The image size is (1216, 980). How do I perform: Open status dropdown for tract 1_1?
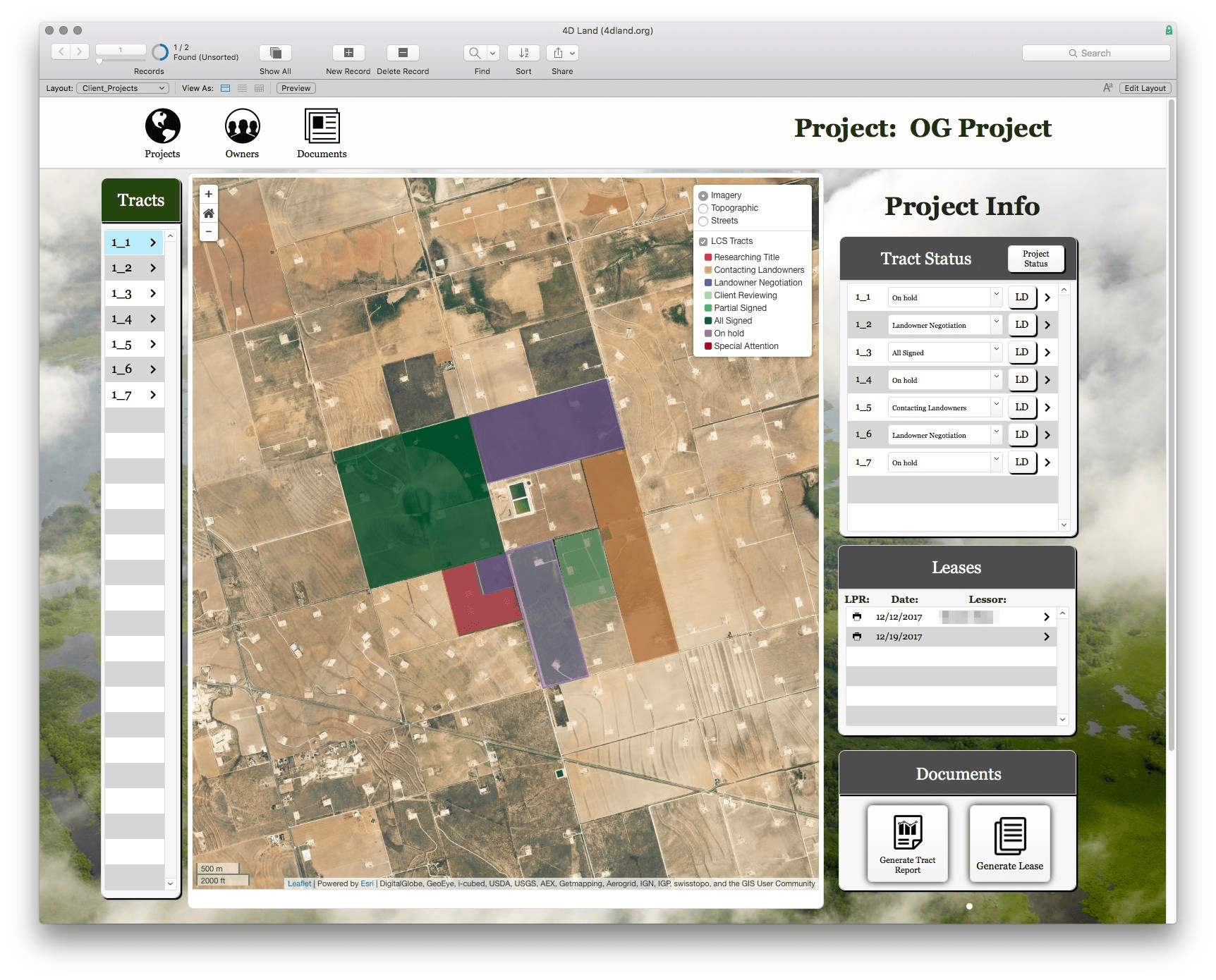(x=945, y=298)
